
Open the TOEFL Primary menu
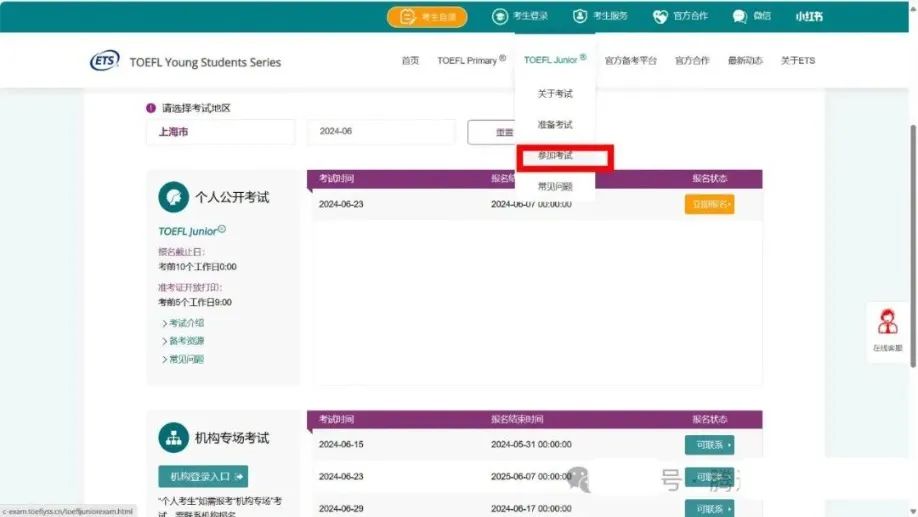471,60
